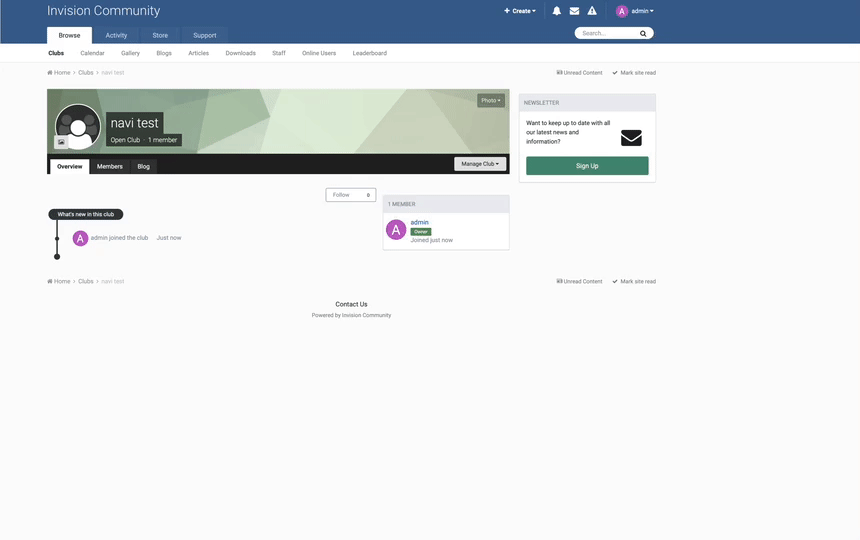Click admin avatar in activity stream
860x540 pixels.
(80, 238)
